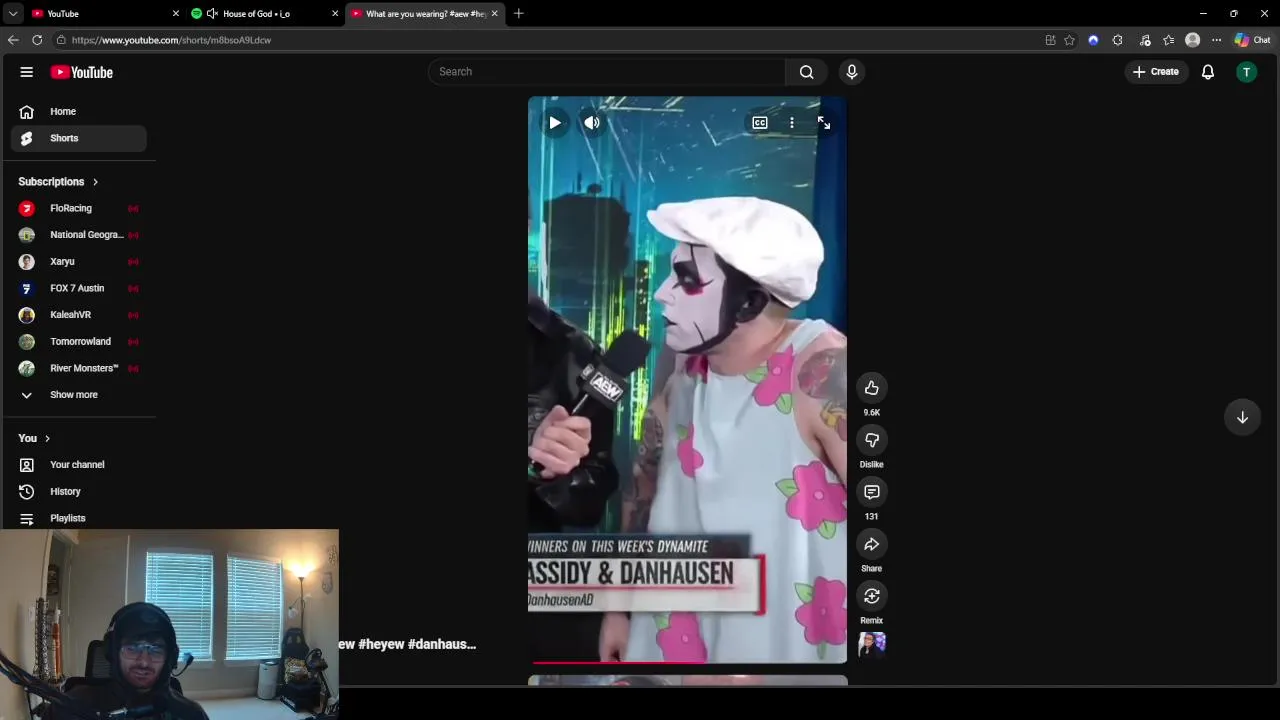The width and height of the screenshot is (1280, 720).
Task: Open the tab search dropdown arrow
Action: tap(13, 14)
